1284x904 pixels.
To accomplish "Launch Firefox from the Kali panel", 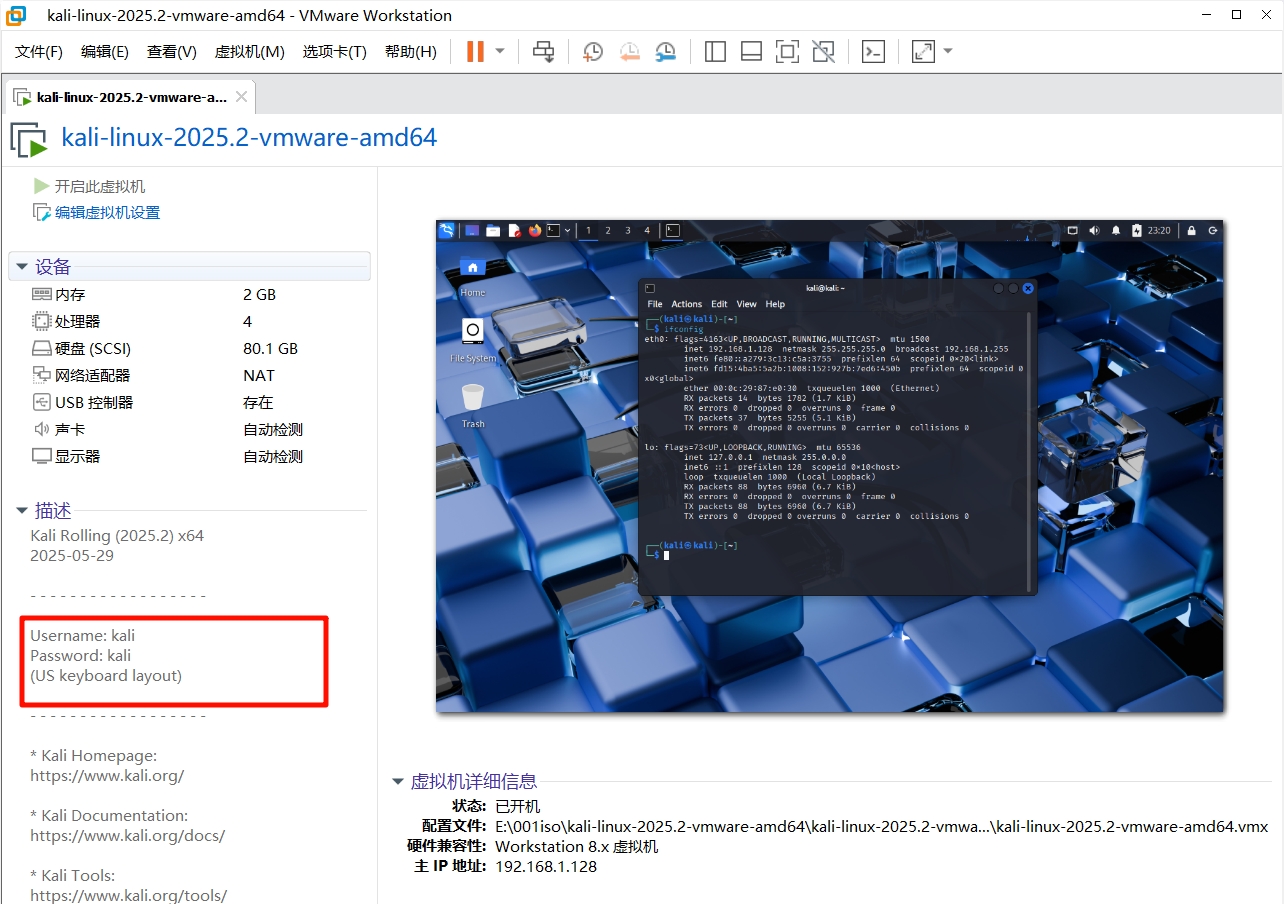I will (534, 230).
